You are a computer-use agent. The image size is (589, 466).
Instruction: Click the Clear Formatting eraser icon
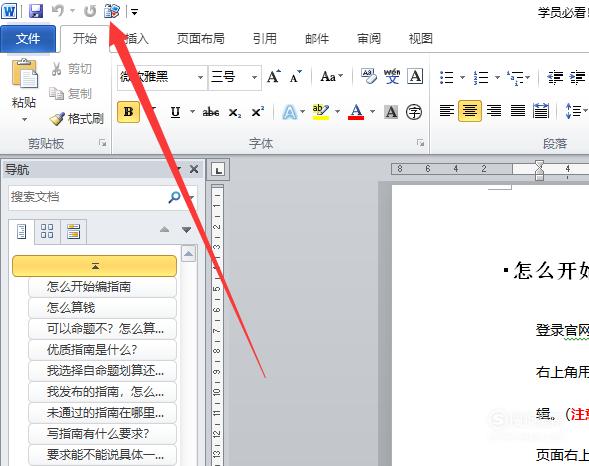tap(369, 77)
